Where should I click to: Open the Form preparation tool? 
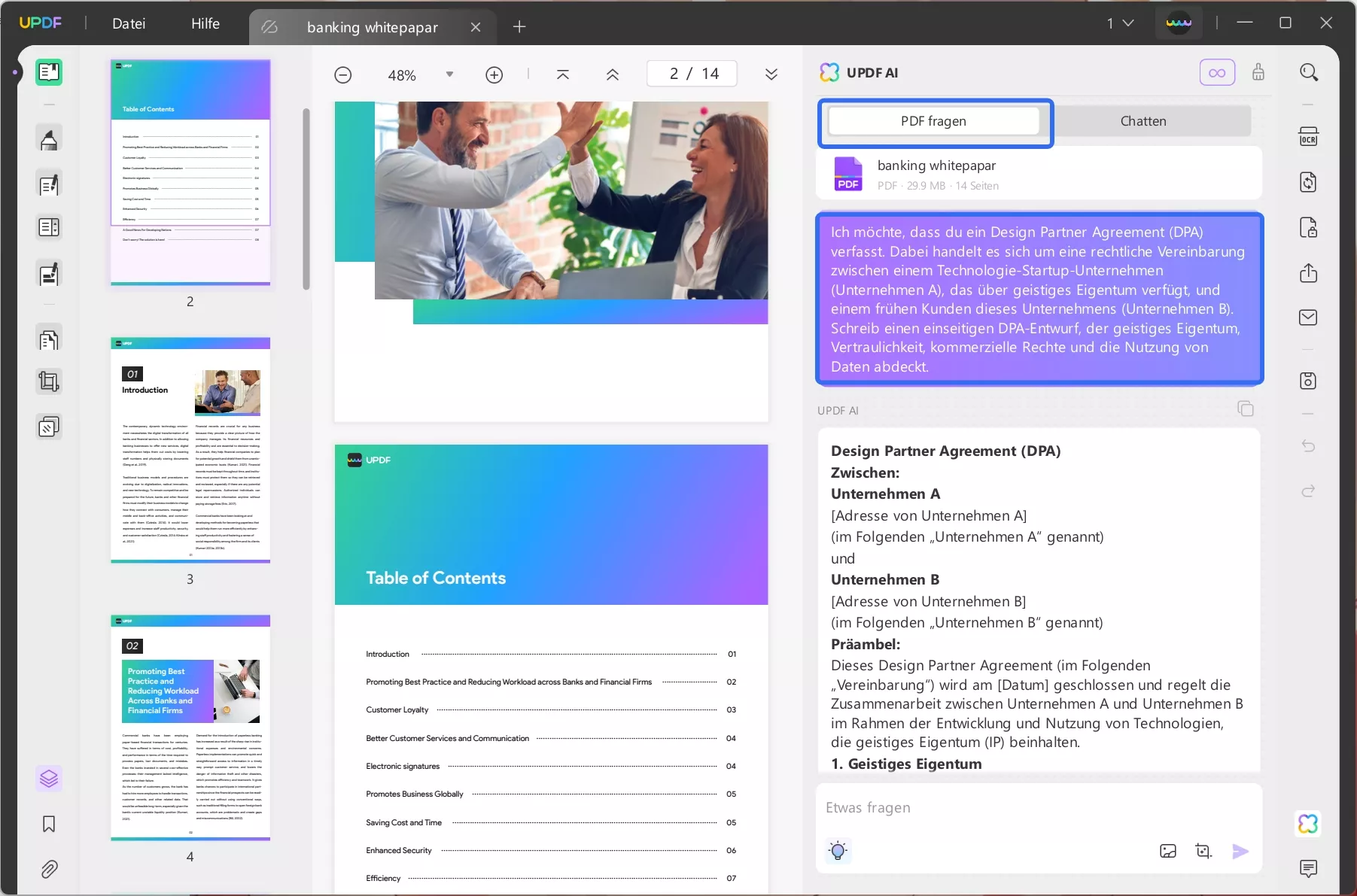[x=49, y=275]
